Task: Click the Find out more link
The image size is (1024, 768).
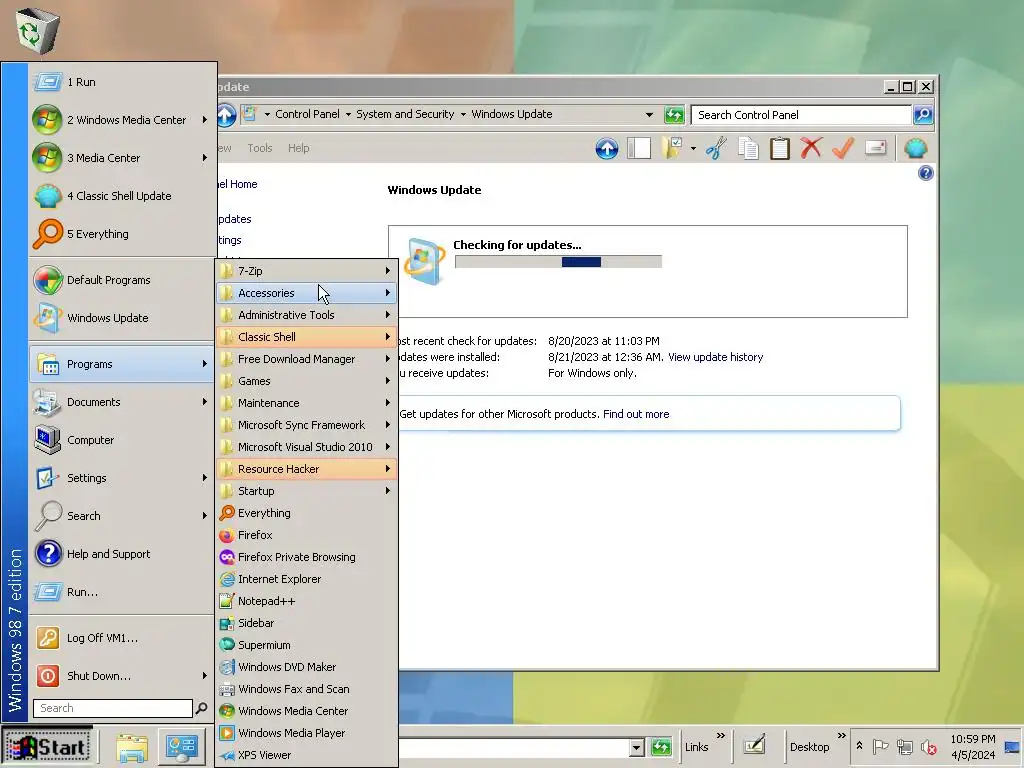Action: pyautogui.click(x=635, y=414)
